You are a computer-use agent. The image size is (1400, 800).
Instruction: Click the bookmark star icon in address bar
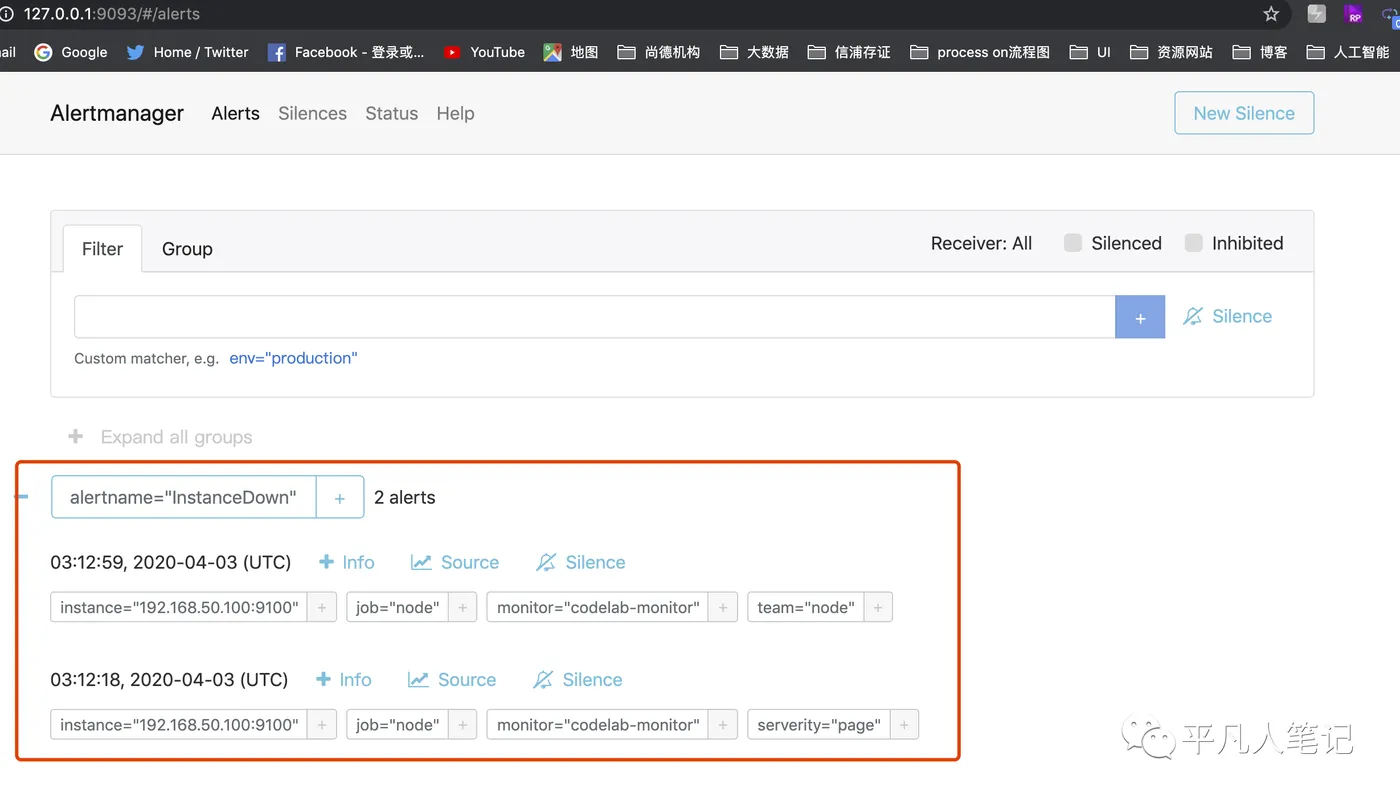pyautogui.click(x=1271, y=14)
